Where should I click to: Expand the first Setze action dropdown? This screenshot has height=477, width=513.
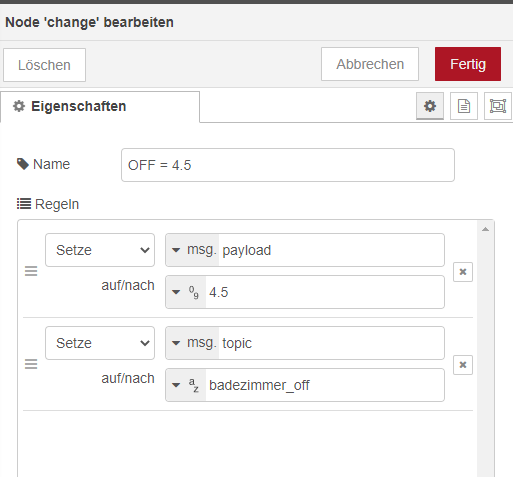pyautogui.click(x=100, y=250)
